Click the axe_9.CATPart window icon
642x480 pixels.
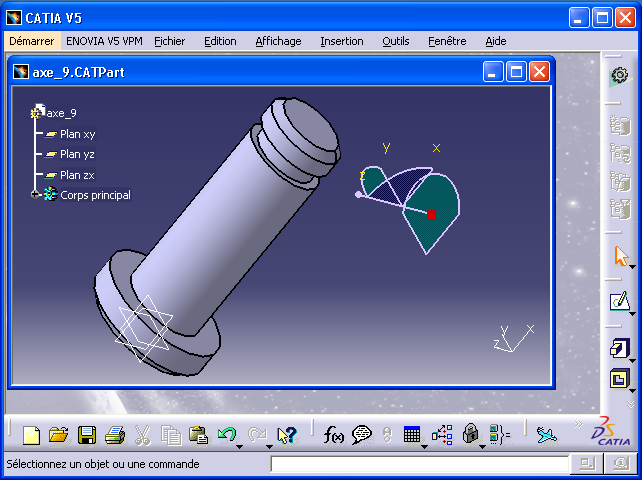coord(21,72)
